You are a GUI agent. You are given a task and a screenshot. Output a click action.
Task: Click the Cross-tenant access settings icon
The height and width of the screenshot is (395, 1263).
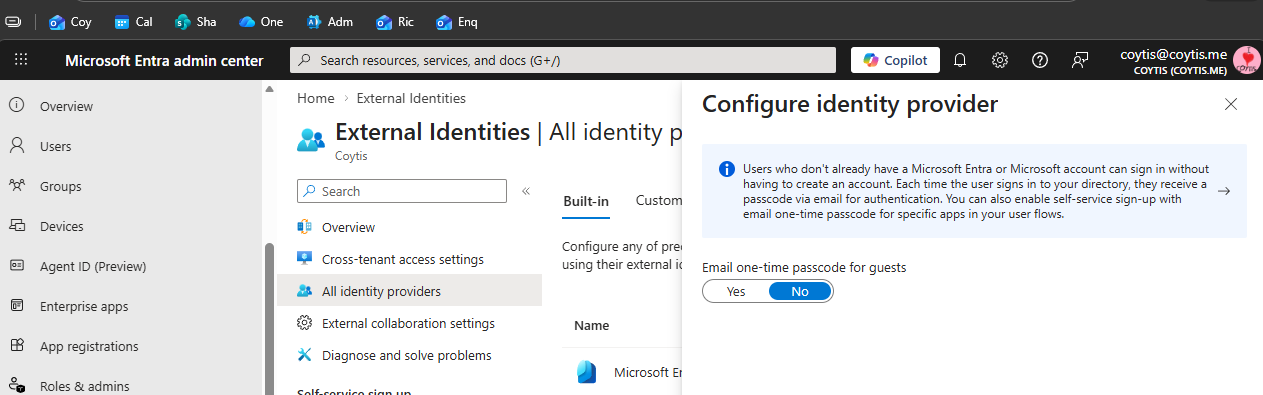tap(305, 259)
